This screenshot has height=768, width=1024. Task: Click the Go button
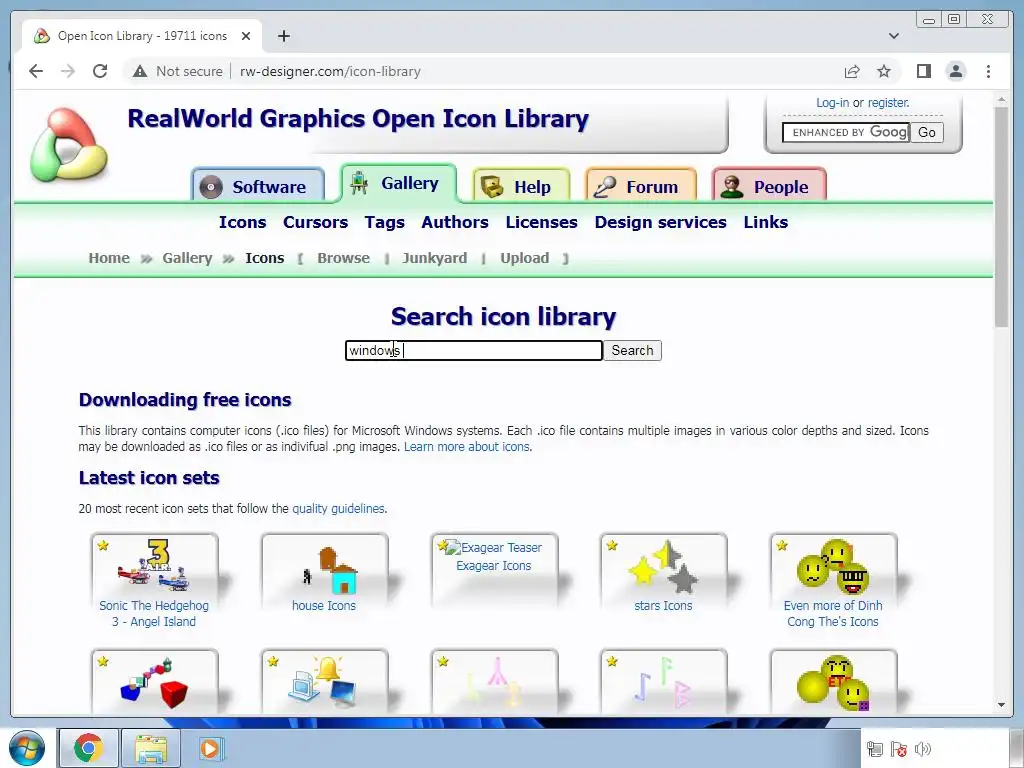click(927, 133)
